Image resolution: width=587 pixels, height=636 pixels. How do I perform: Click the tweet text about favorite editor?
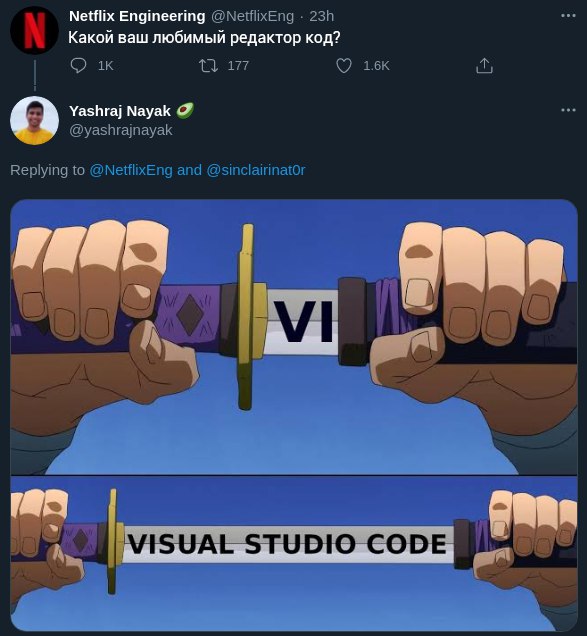pos(204,38)
